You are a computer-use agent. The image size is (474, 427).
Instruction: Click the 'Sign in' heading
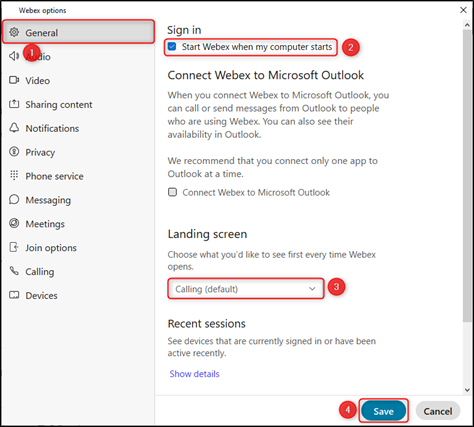point(184,30)
